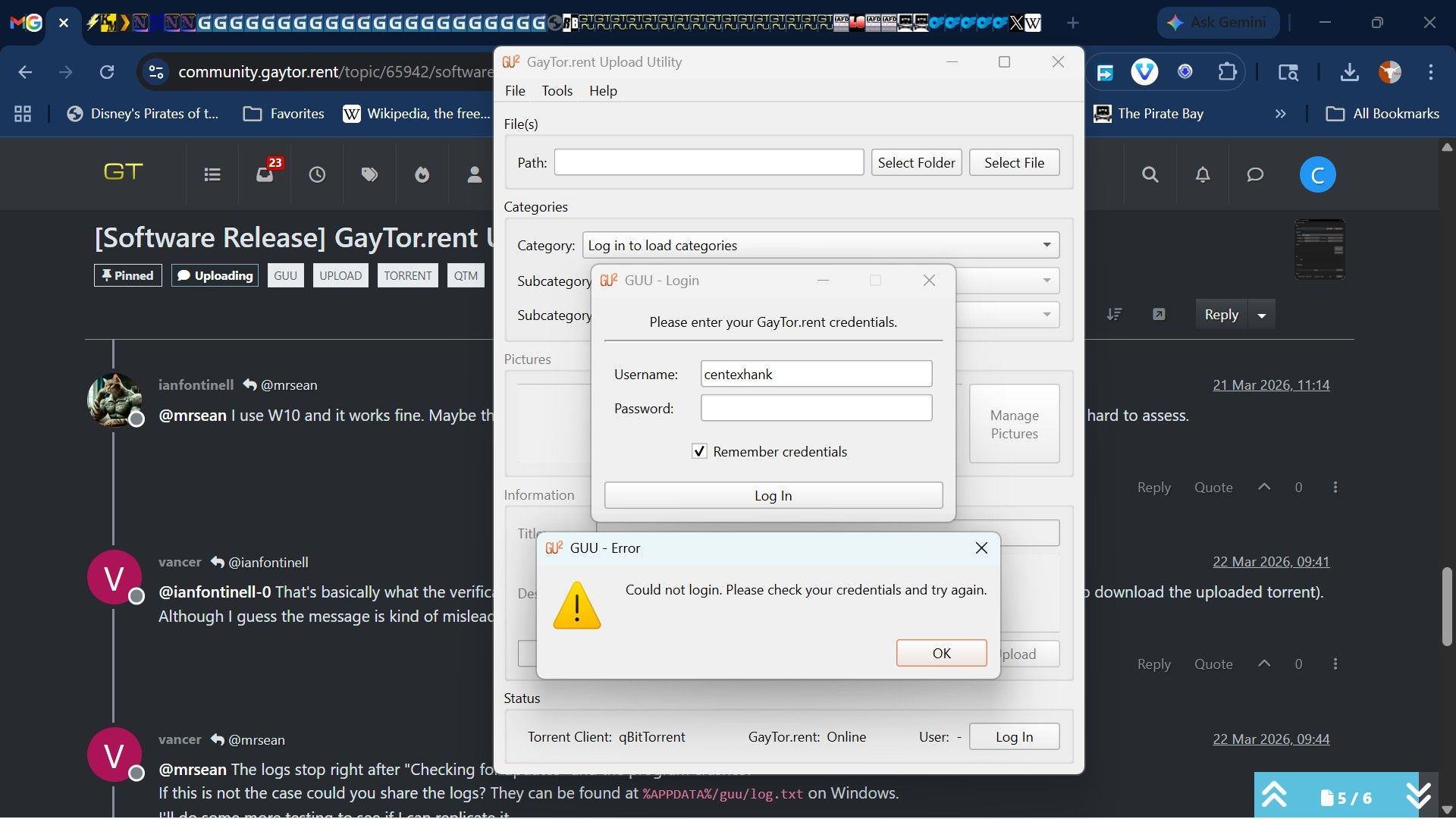Screen dimensions: 1456x819
Task: Open unread inbox with 23 badge
Action: (265, 174)
